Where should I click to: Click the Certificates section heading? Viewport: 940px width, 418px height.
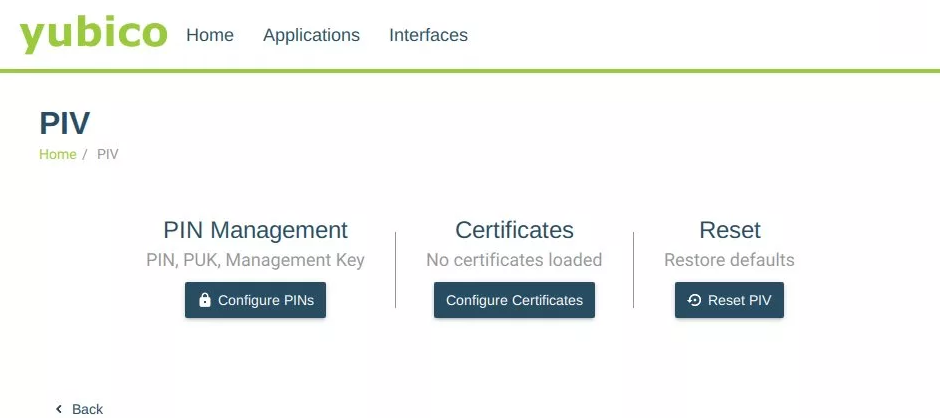514,230
